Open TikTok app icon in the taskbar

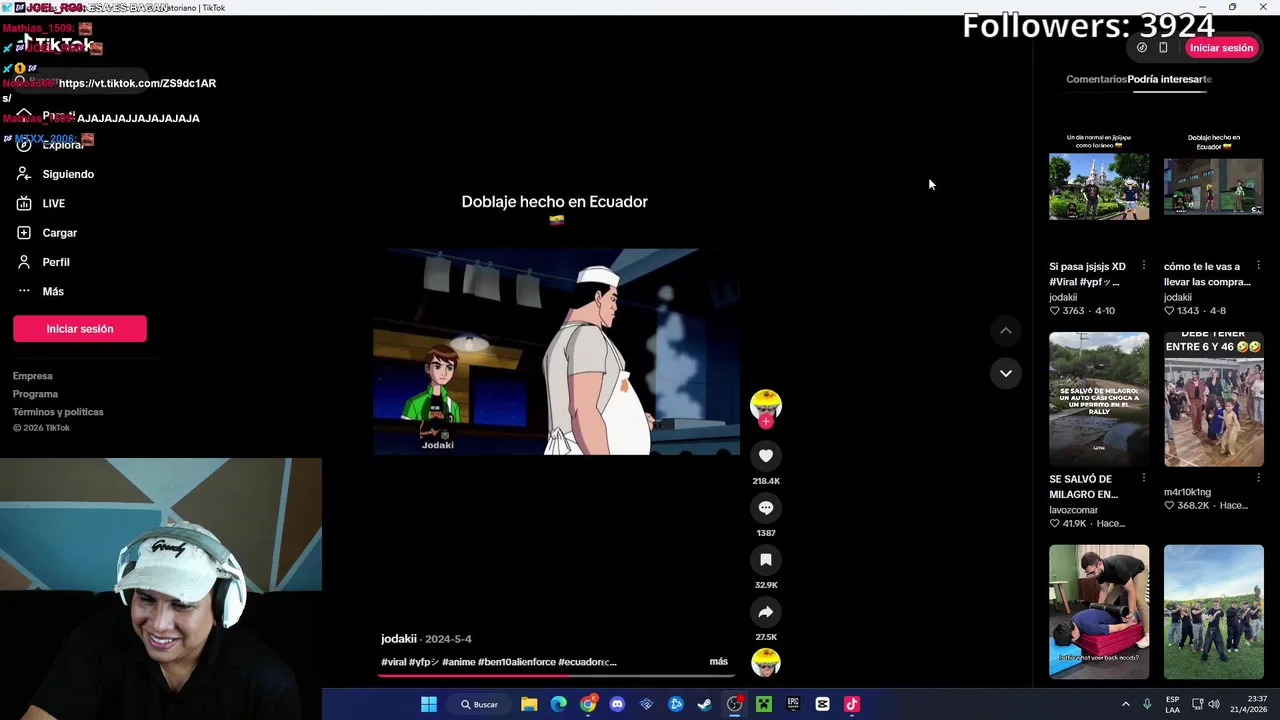tap(852, 704)
